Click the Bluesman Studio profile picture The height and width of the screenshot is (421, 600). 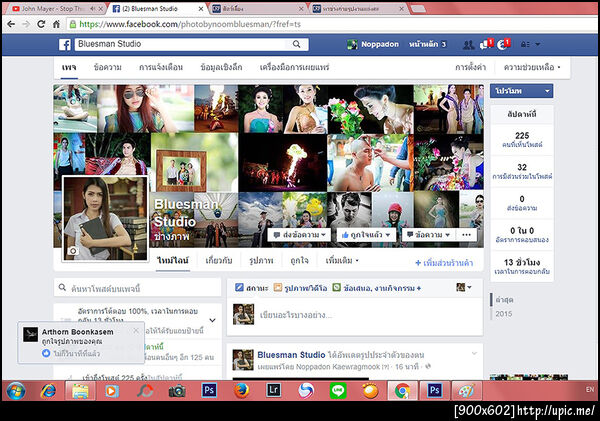(105, 219)
